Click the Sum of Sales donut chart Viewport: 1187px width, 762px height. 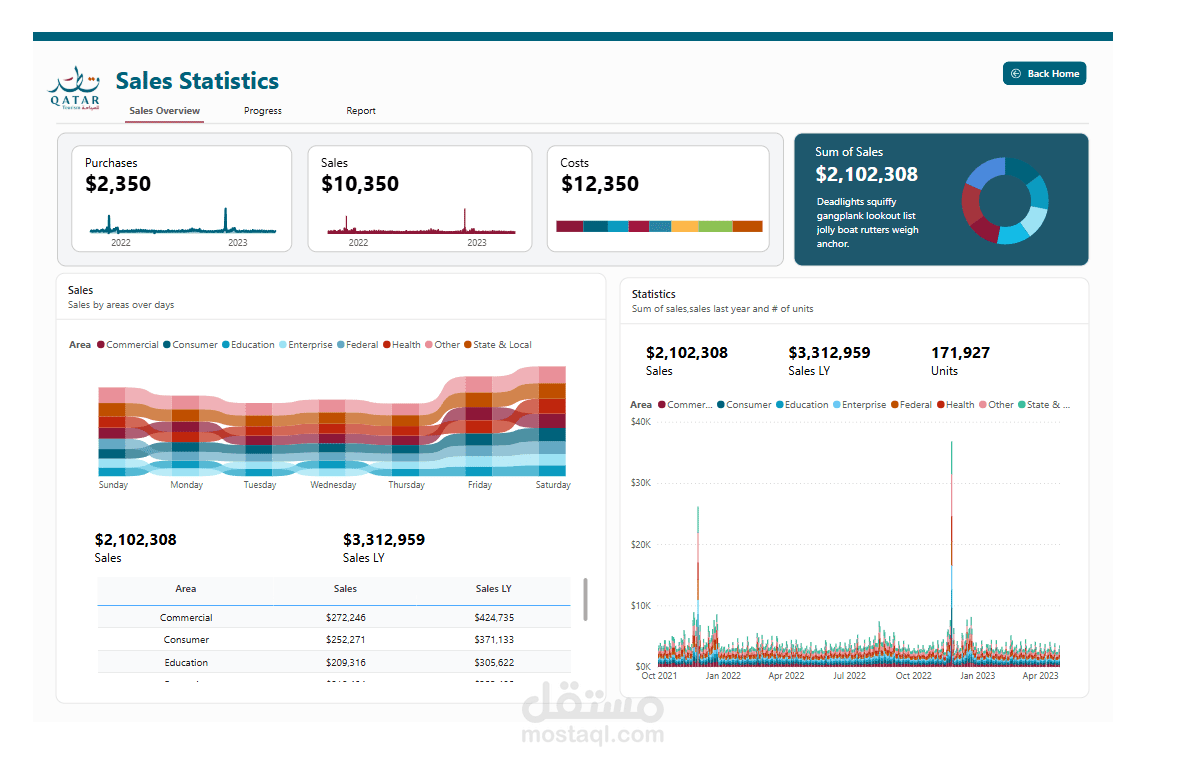pos(1005,201)
